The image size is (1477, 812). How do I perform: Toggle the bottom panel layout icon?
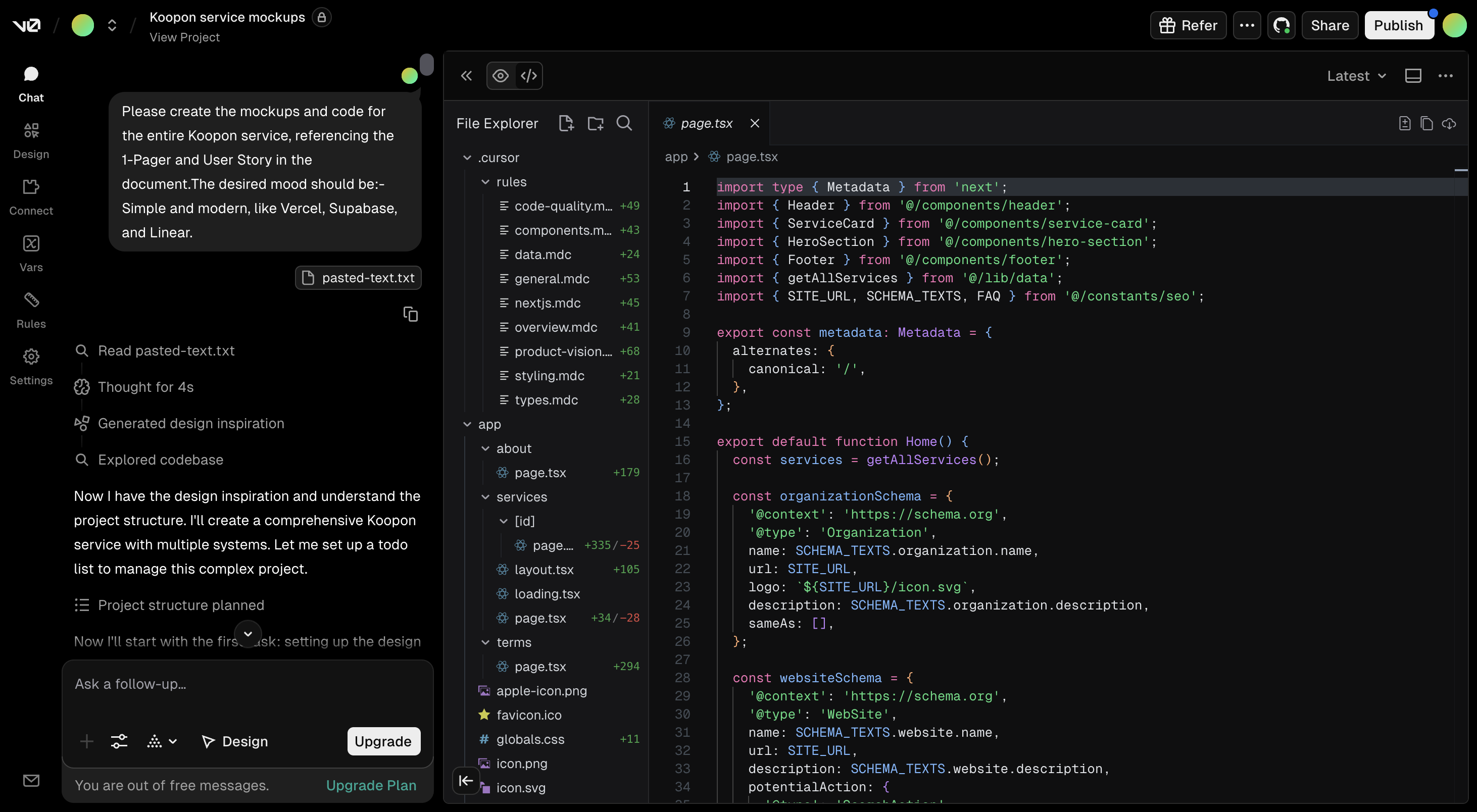pyautogui.click(x=1413, y=76)
